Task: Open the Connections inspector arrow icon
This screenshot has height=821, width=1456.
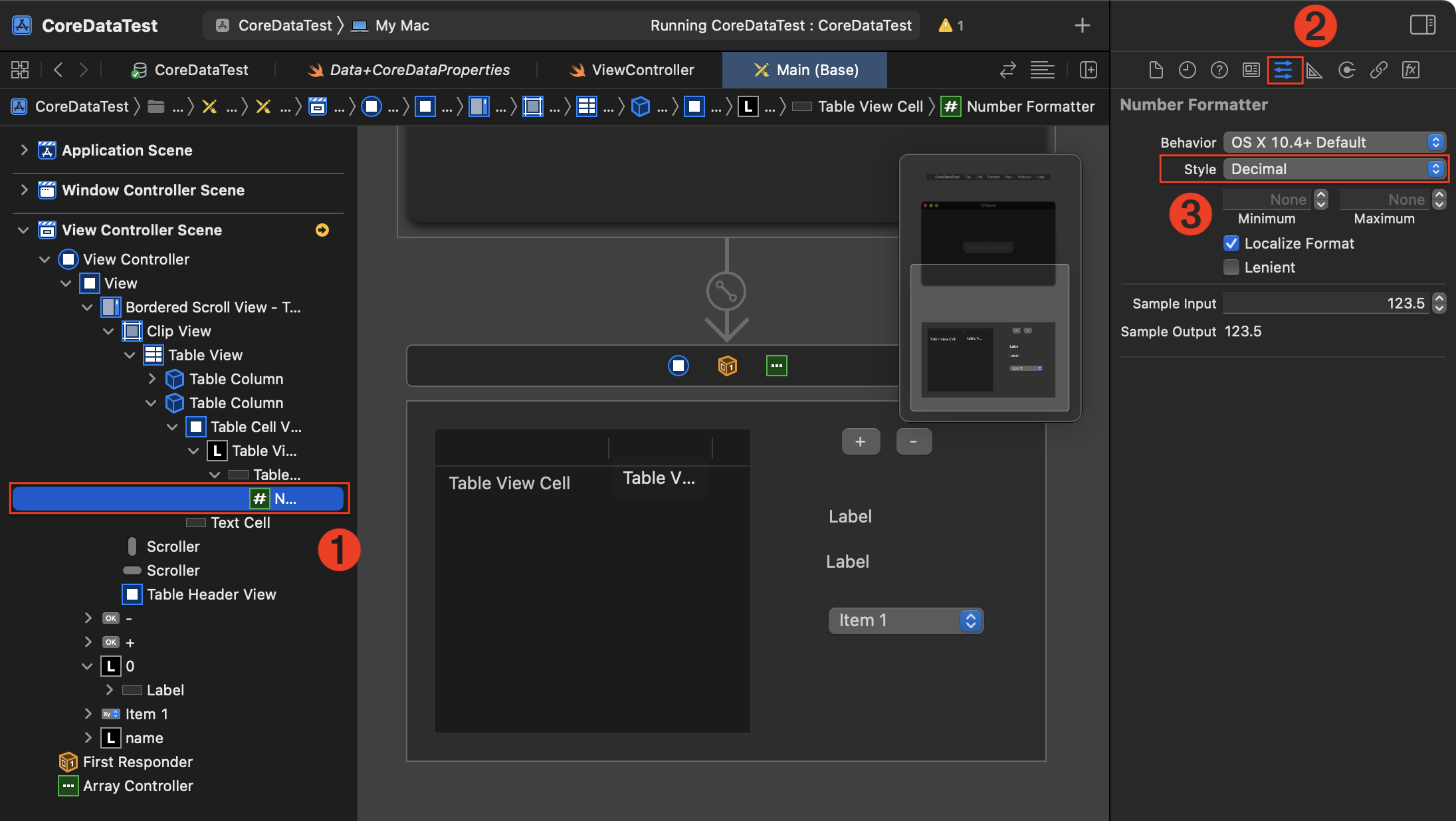Action: tap(1346, 70)
